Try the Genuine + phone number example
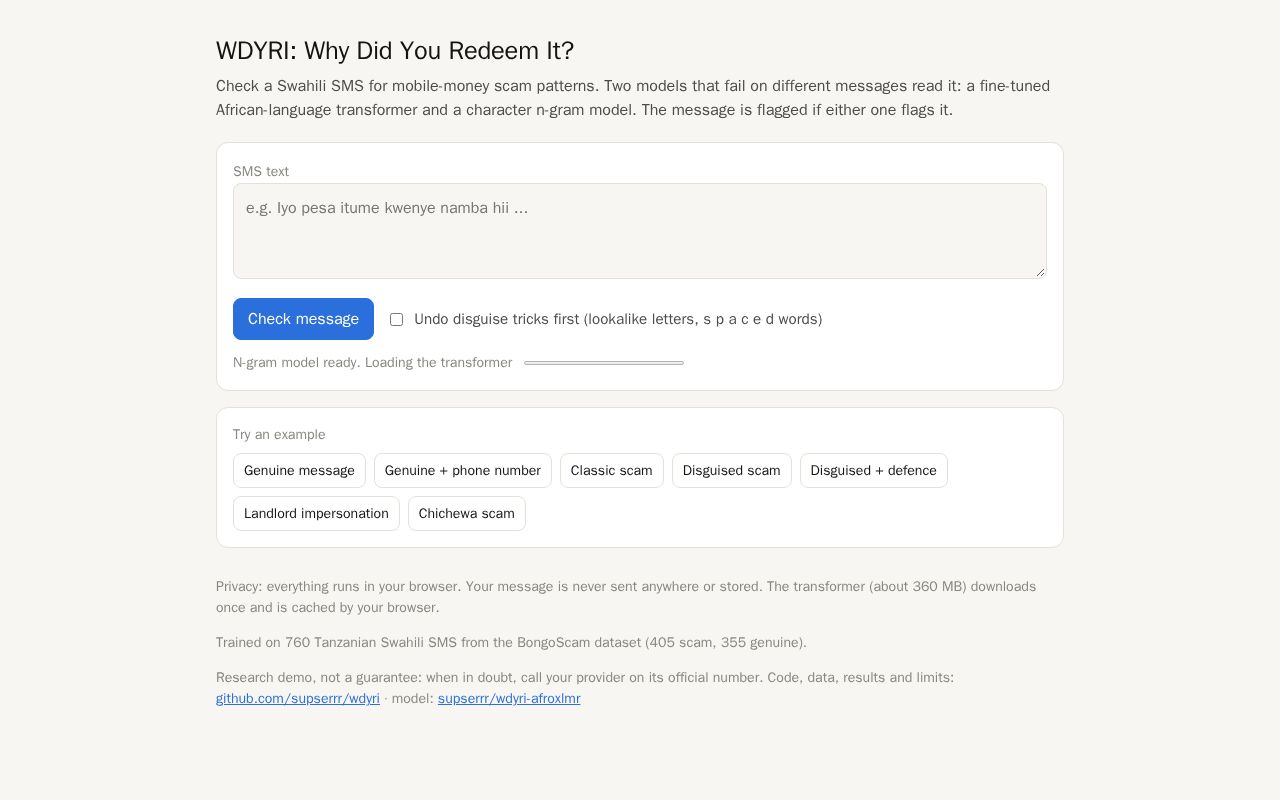The height and width of the screenshot is (800, 1280). (463, 471)
